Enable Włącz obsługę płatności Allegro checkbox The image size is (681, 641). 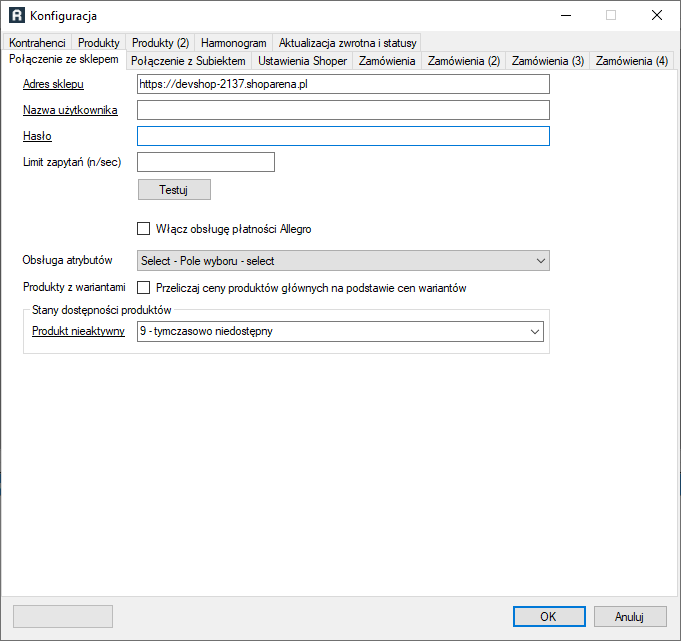(x=143, y=228)
